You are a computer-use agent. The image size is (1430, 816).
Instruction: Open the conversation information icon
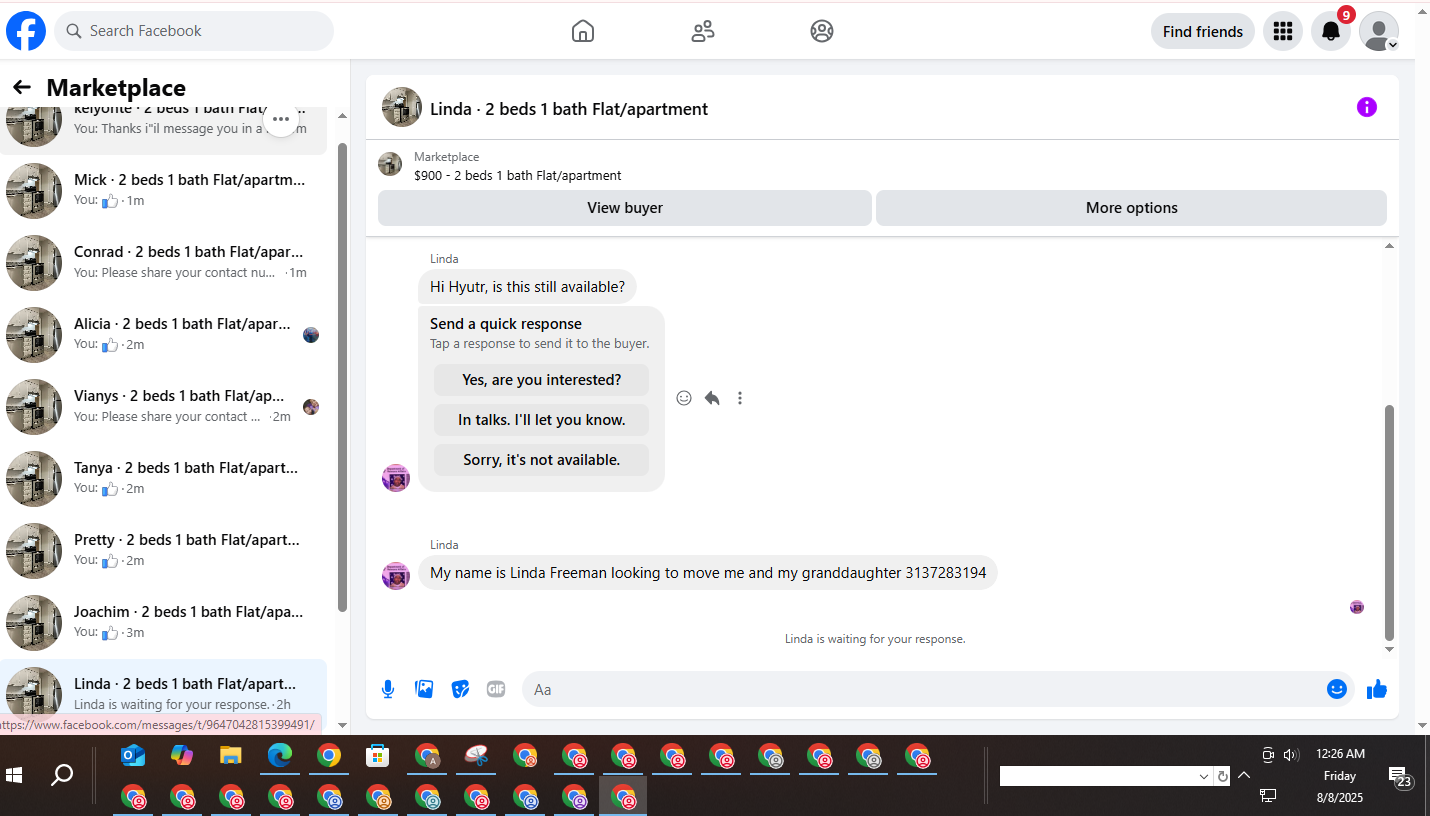[x=1367, y=107]
